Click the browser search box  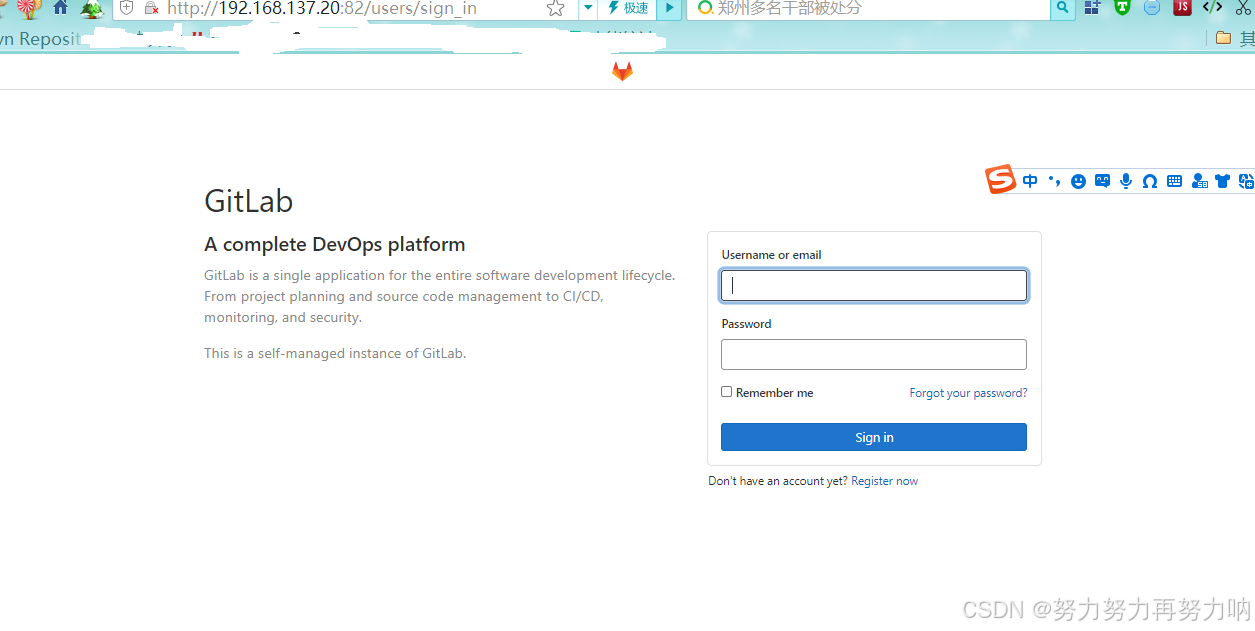click(x=868, y=8)
